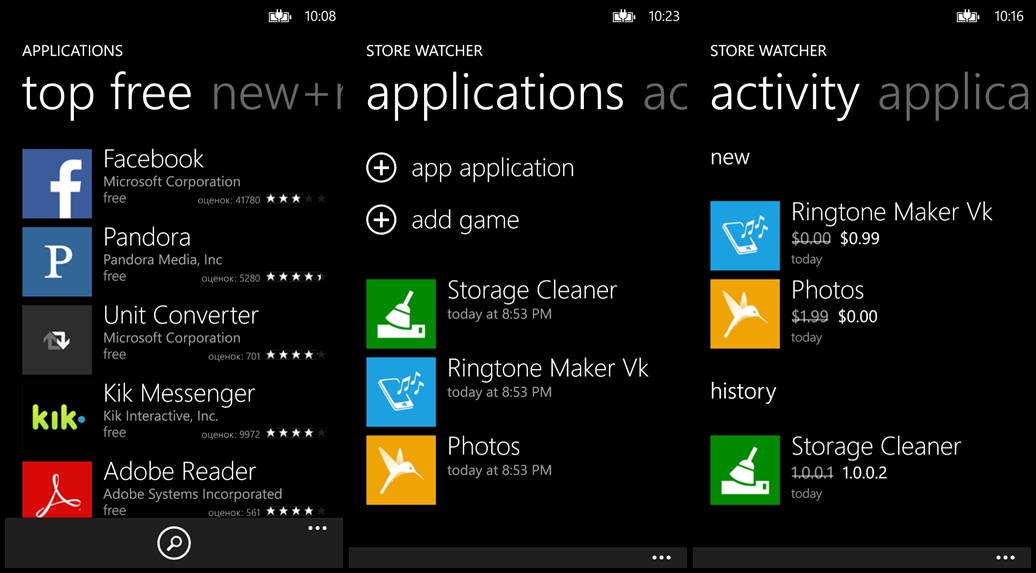Open Ringtone Maker Vk dated 8:53 PM
Viewport: 1036px width, 573px height.
(547, 379)
